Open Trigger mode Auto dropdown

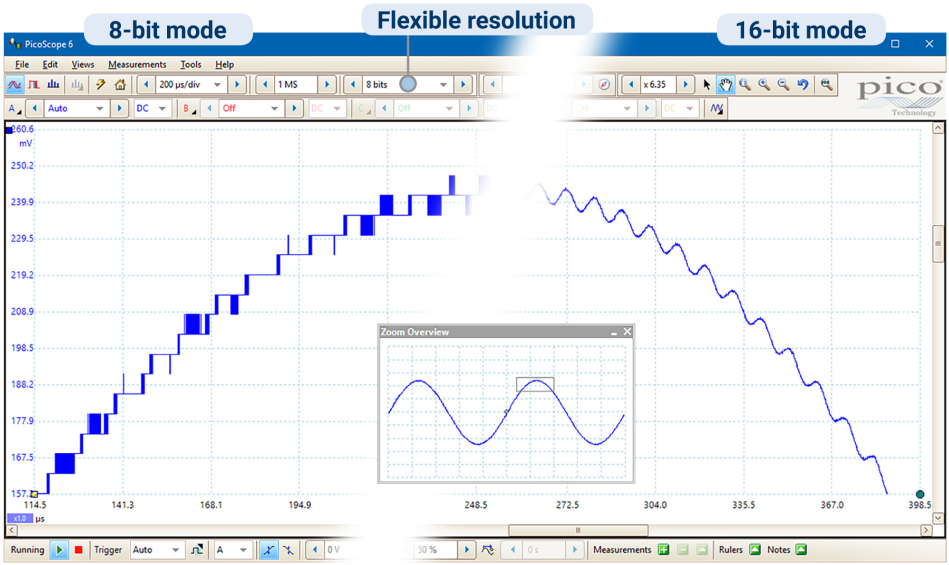tap(176, 550)
